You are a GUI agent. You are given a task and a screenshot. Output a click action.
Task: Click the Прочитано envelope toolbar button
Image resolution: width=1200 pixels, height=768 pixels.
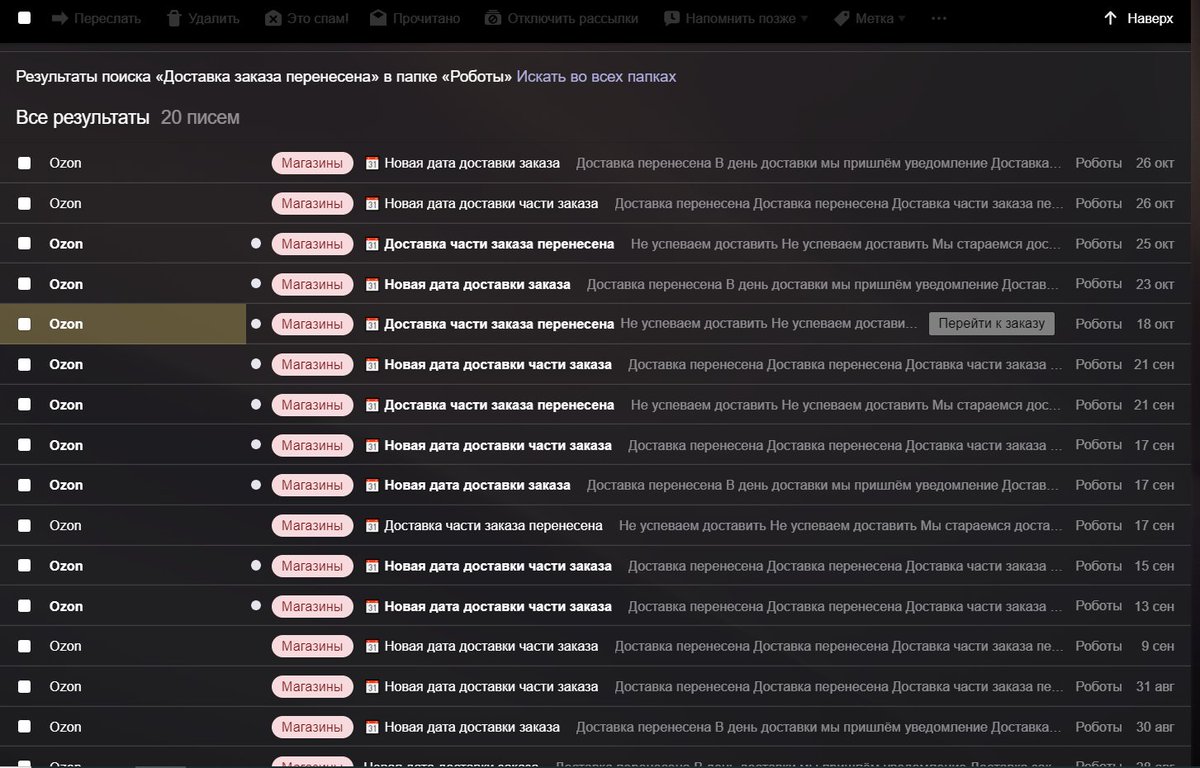pyautogui.click(x=415, y=18)
